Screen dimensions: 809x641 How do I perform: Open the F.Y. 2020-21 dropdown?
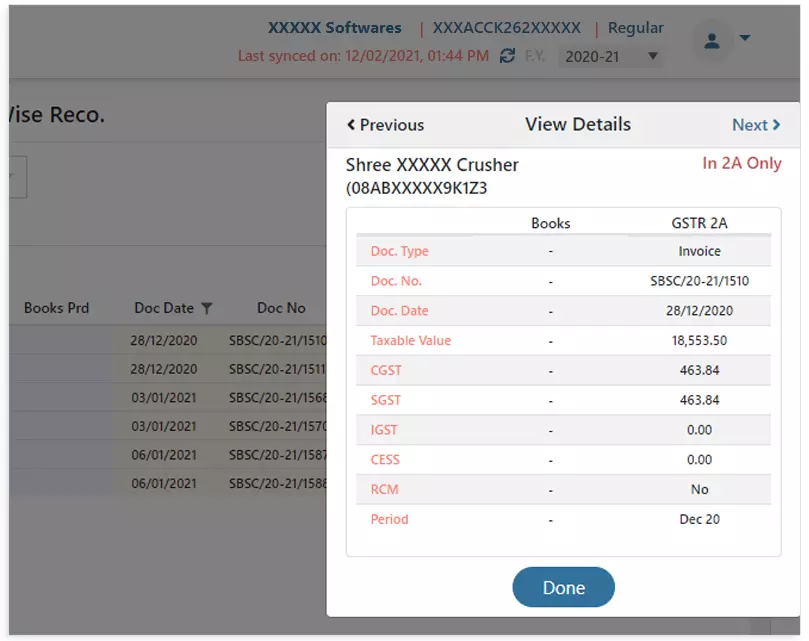[610, 57]
